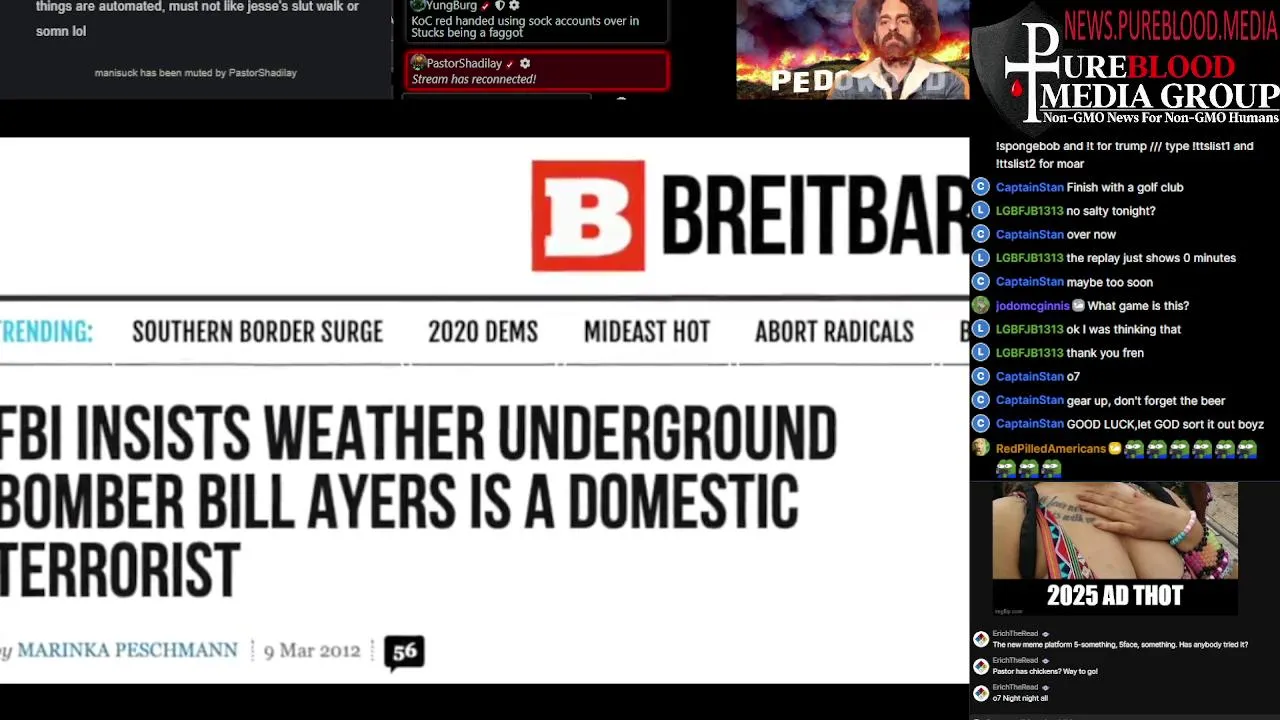1280x720 pixels.
Task: Click the avatar beside the 'GOOD LUCK' message
Action: point(980,424)
